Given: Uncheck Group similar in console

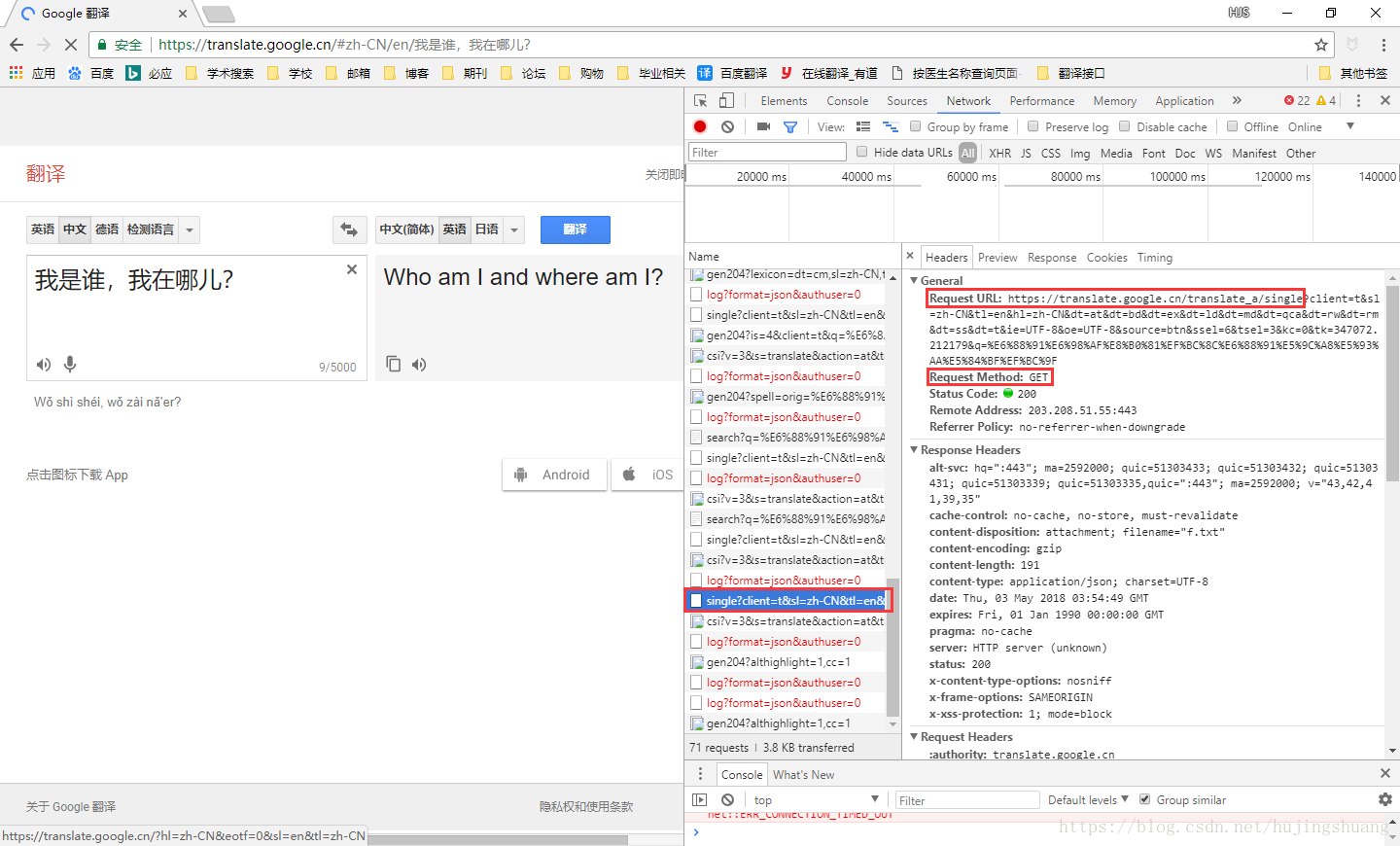Looking at the screenshot, I should pyautogui.click(x=1145, y=799).
